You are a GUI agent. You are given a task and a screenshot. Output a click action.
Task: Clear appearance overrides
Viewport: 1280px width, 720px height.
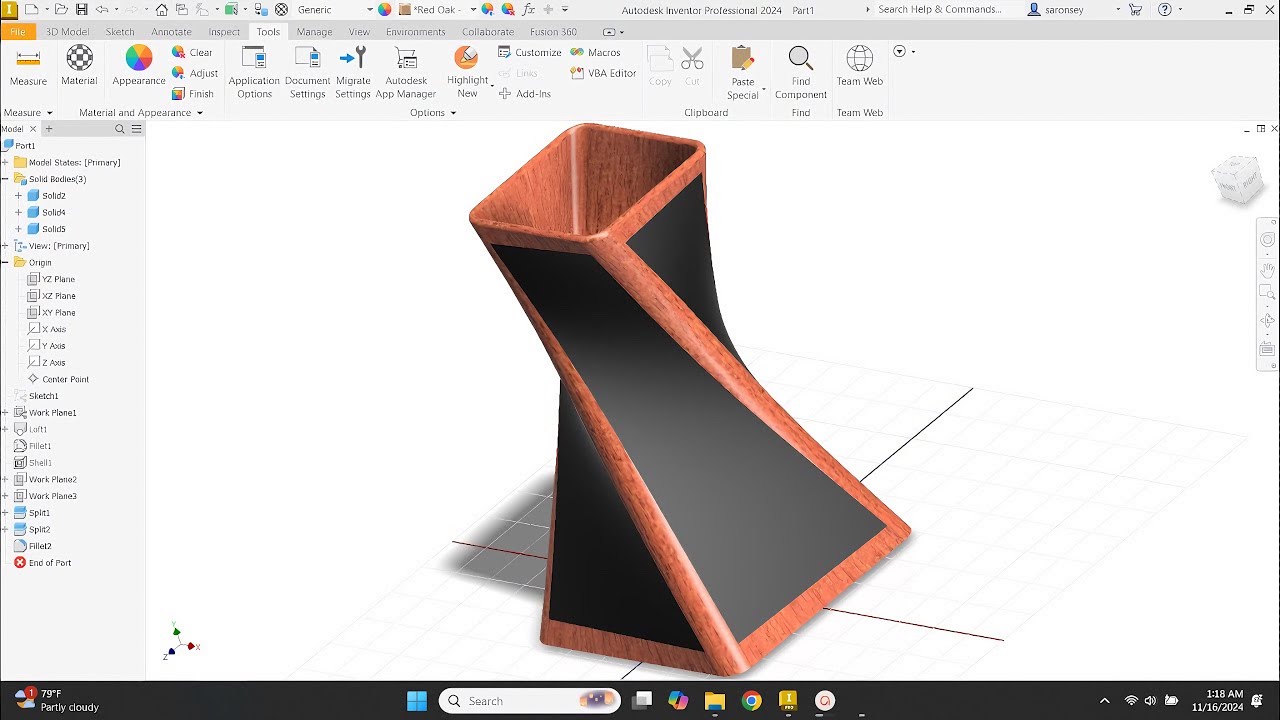(192, 53)
